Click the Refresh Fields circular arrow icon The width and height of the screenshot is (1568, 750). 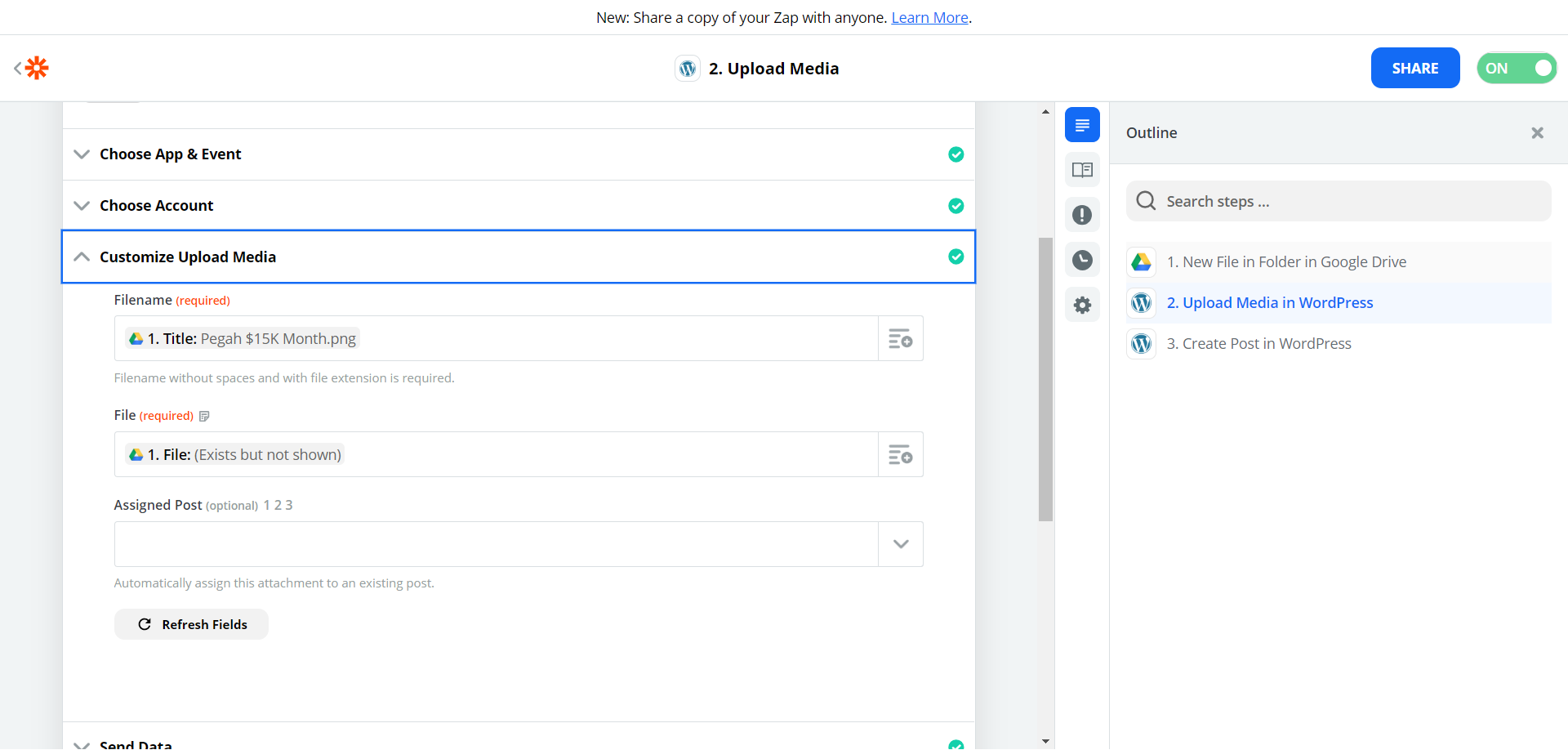pos(145,624)
